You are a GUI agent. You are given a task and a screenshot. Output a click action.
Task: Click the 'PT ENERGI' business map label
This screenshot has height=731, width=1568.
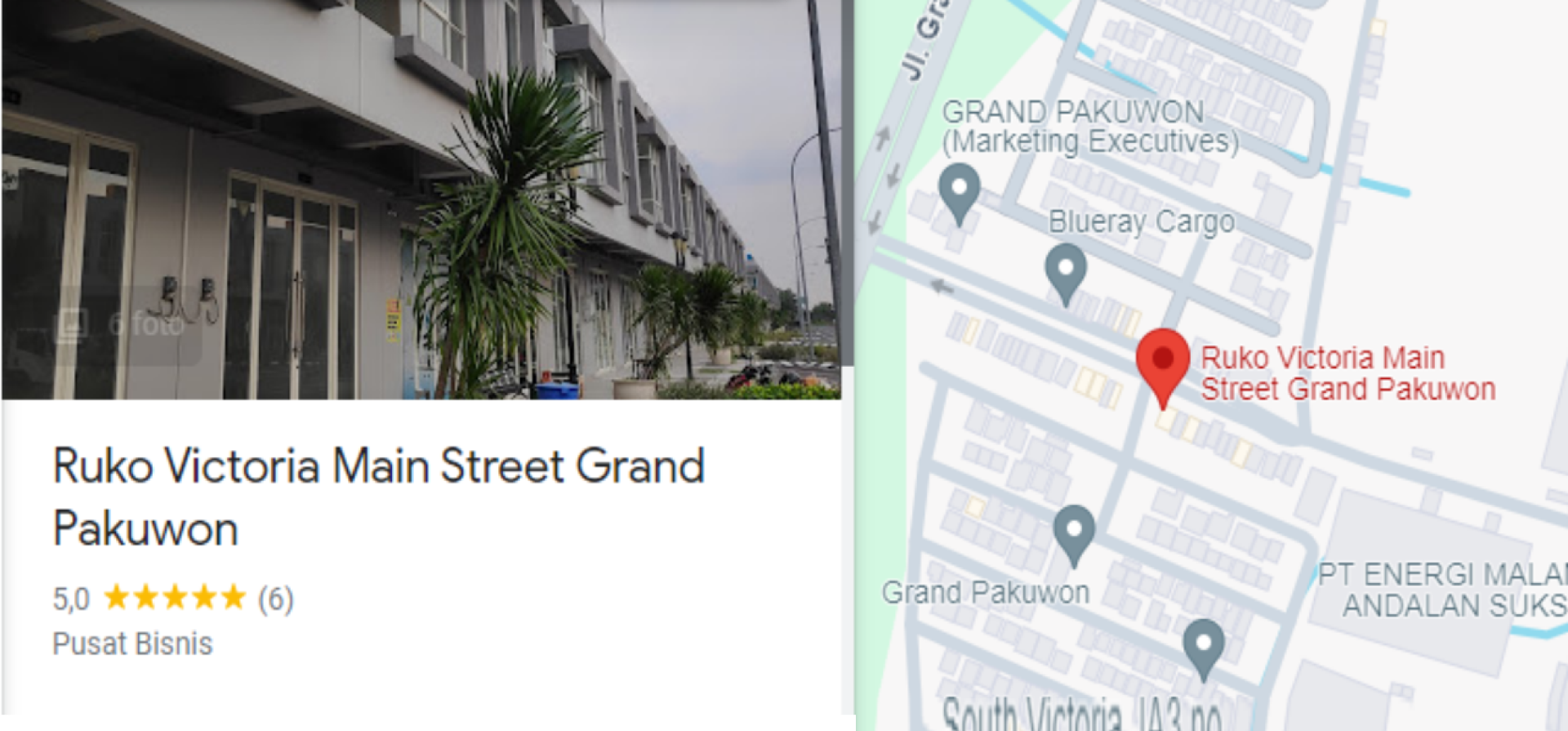(1443, 590)
